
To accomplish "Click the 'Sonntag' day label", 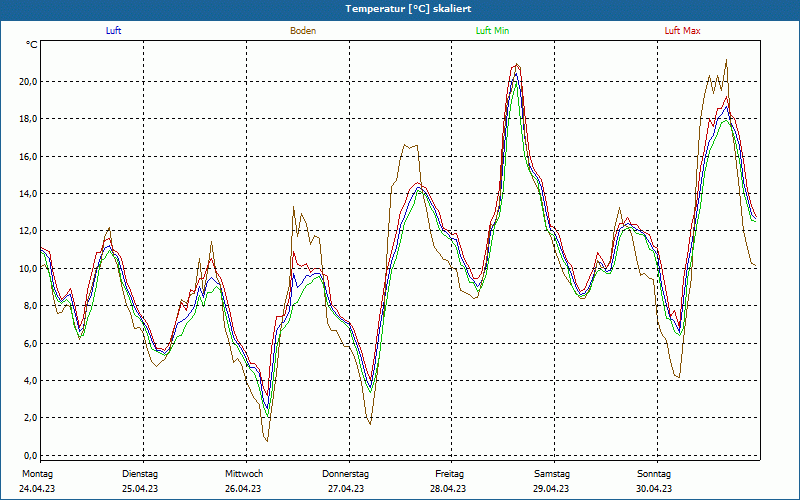I will (654, 474).
